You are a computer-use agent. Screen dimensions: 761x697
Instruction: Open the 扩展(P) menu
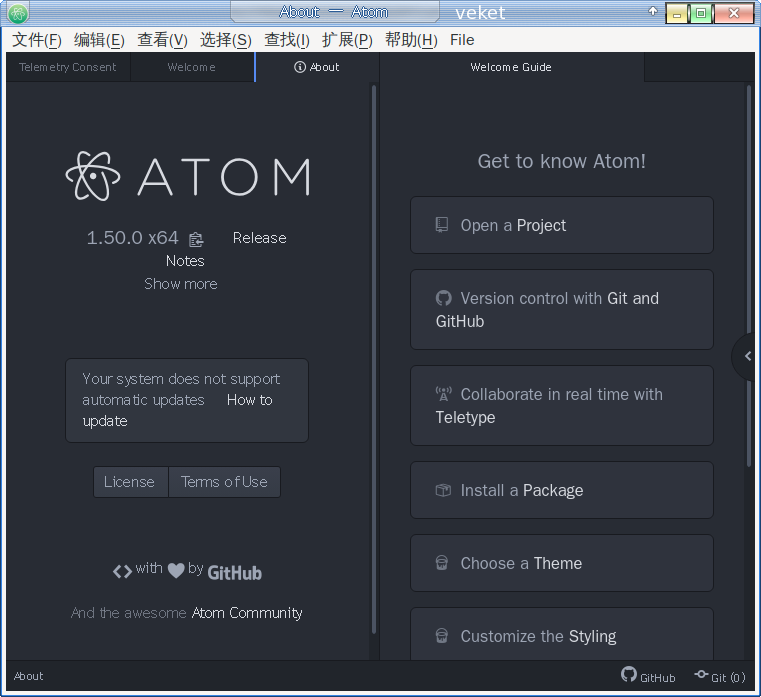[347, 40]
